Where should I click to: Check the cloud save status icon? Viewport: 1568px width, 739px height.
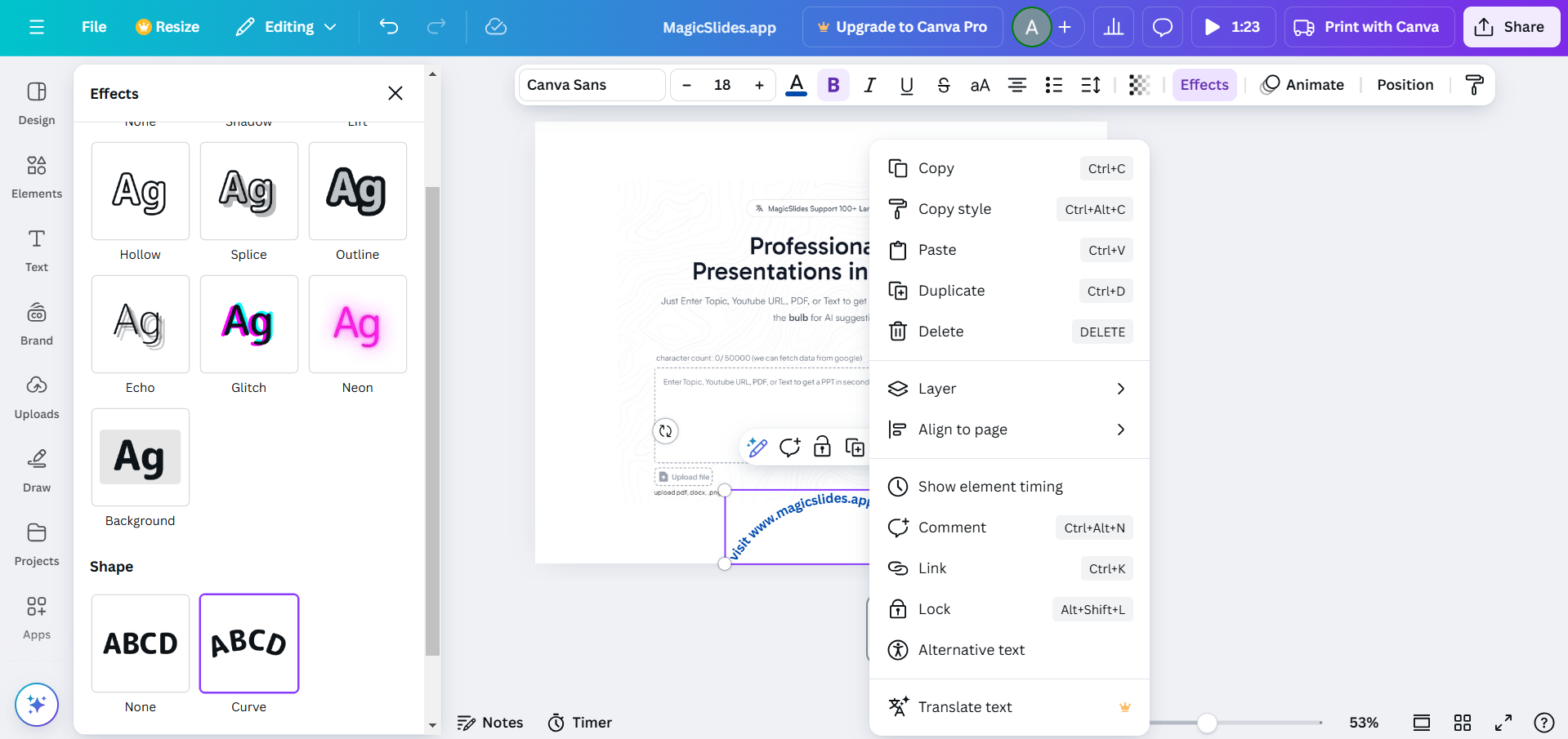pos(496,27)
